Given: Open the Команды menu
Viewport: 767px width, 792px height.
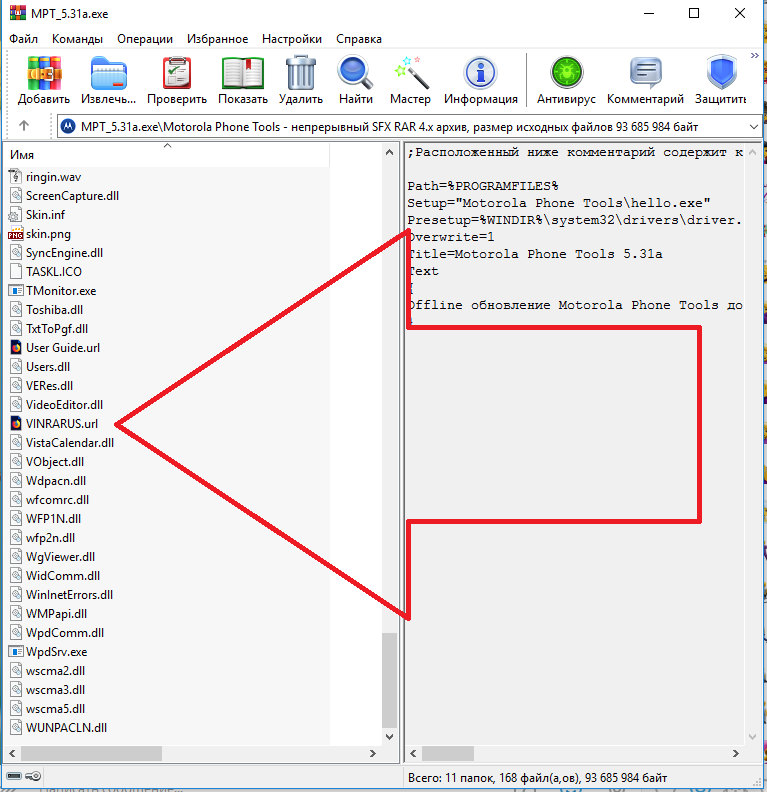Looking at the screenshot, I should 77,39.
